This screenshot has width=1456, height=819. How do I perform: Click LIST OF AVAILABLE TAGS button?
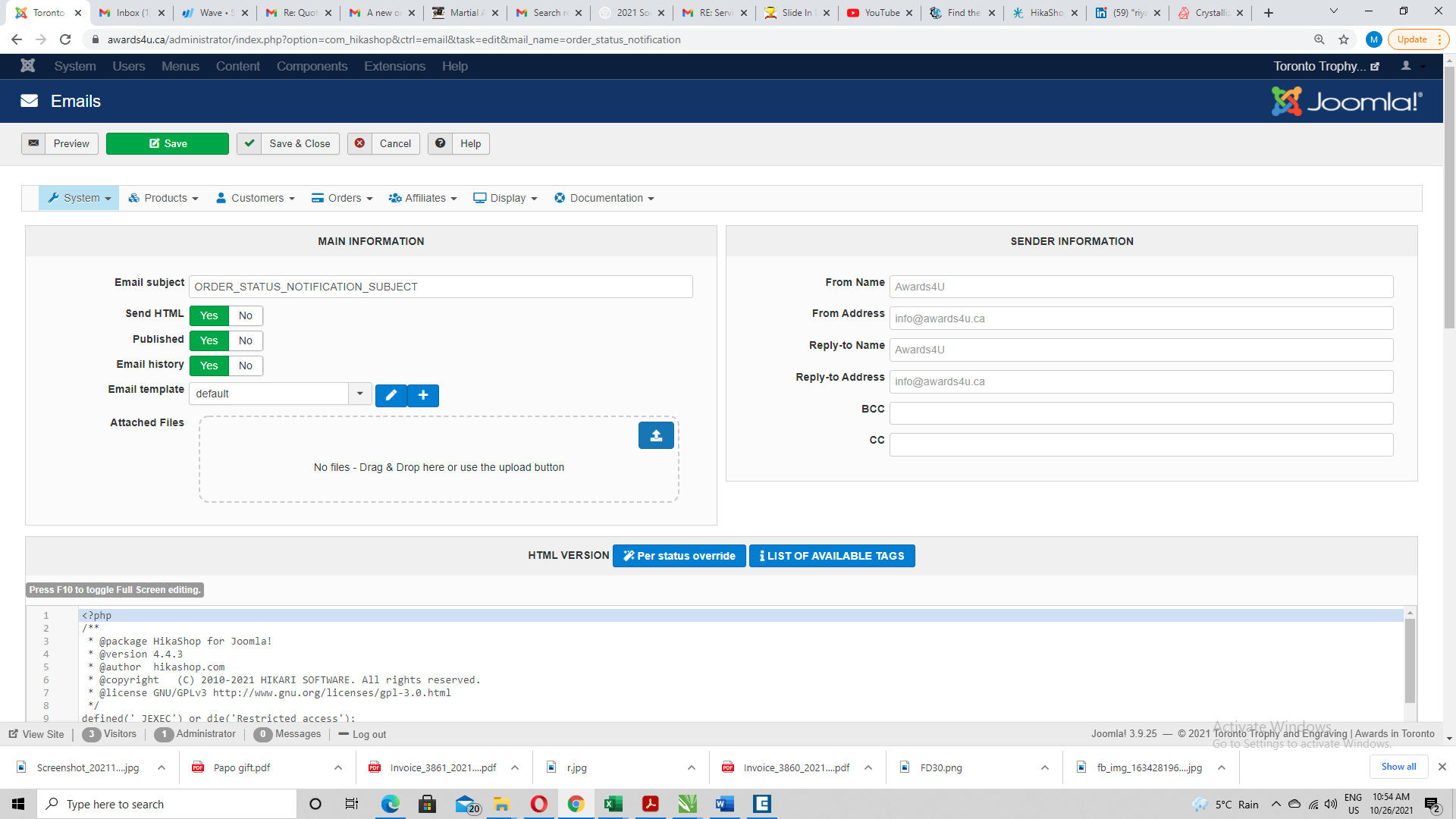(x=832, y=556)
